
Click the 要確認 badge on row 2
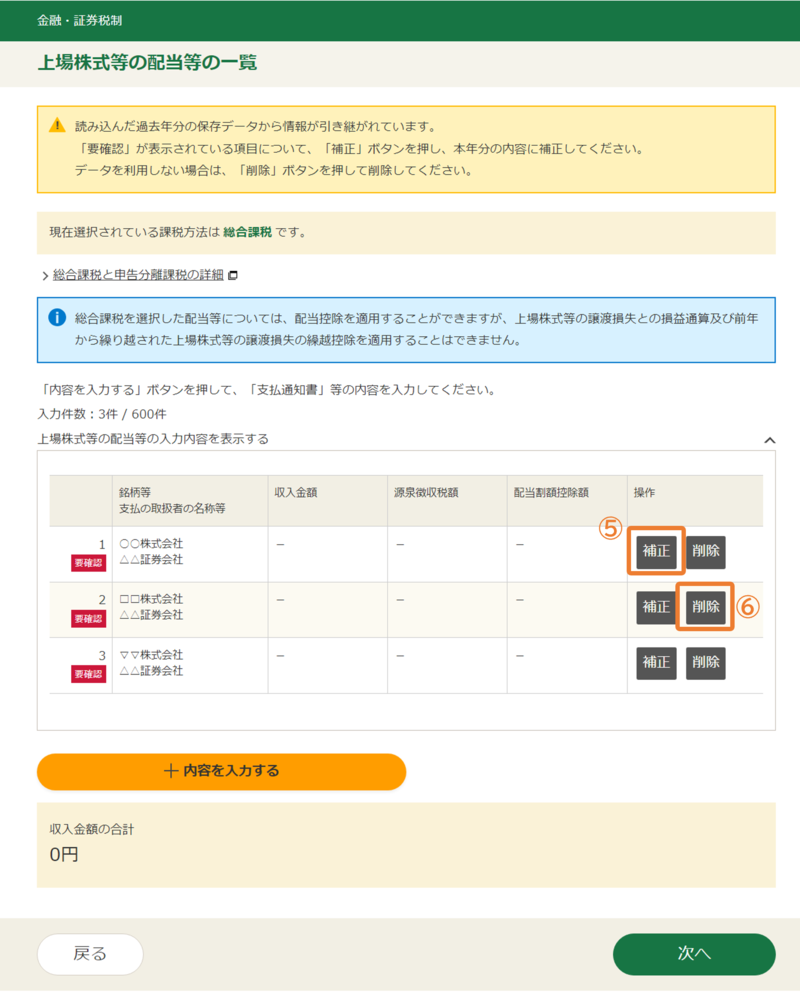[88, 619]
